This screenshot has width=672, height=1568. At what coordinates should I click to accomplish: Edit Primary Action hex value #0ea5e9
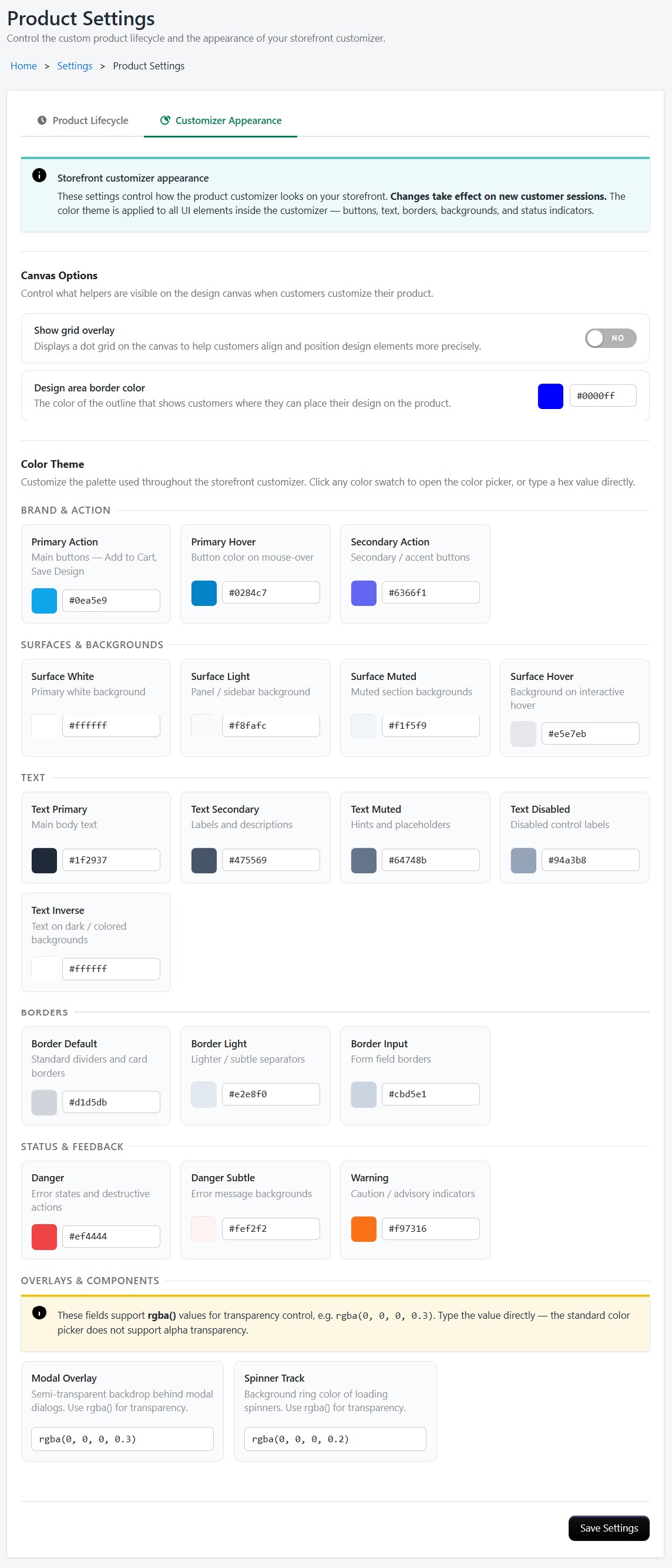[x=111, y=601]
